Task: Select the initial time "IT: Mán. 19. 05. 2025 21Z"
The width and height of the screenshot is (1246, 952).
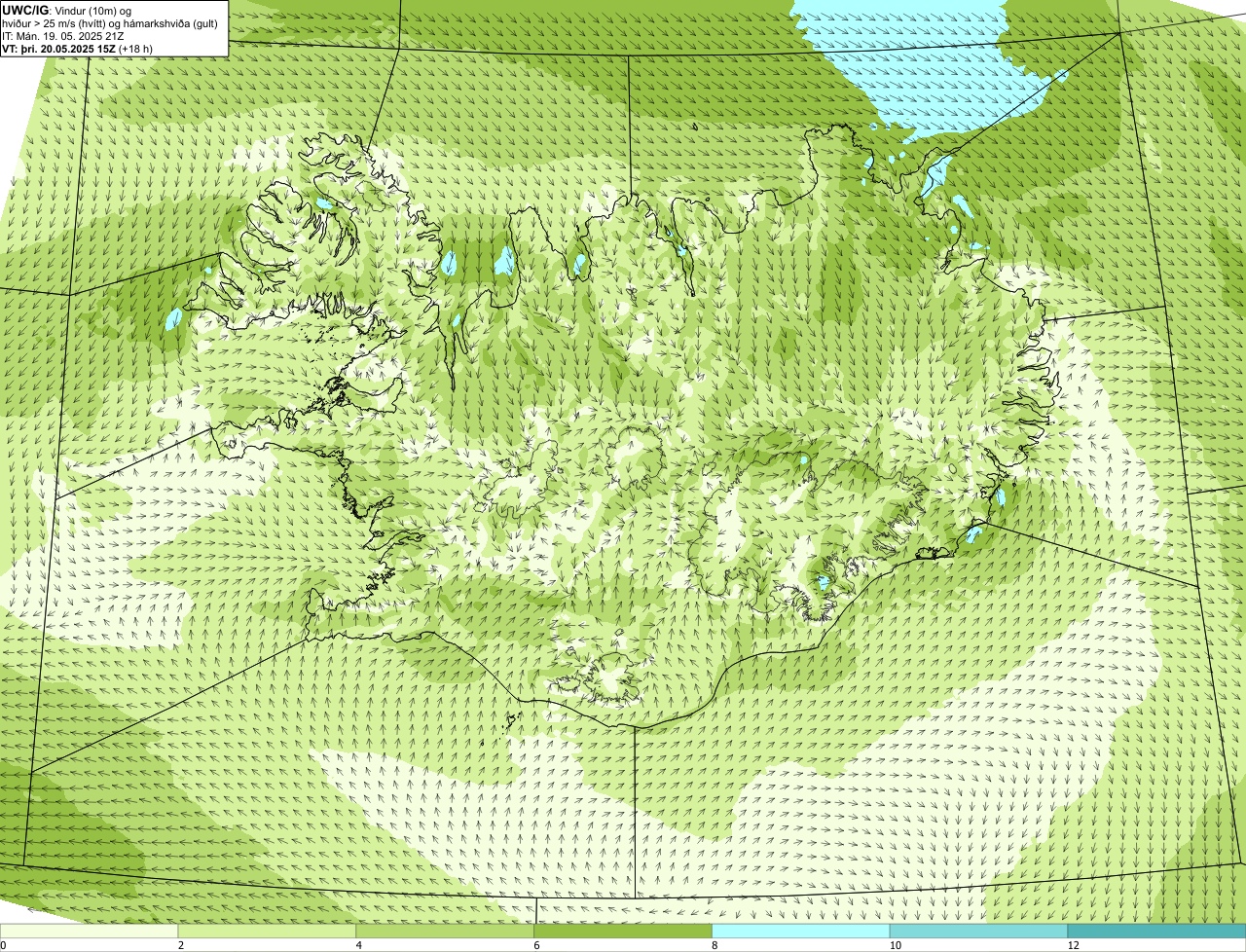Action: (63, 35)
